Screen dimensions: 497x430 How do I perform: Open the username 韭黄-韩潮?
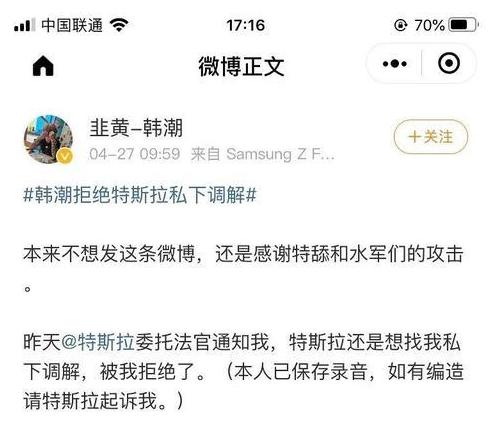(136, 128)
